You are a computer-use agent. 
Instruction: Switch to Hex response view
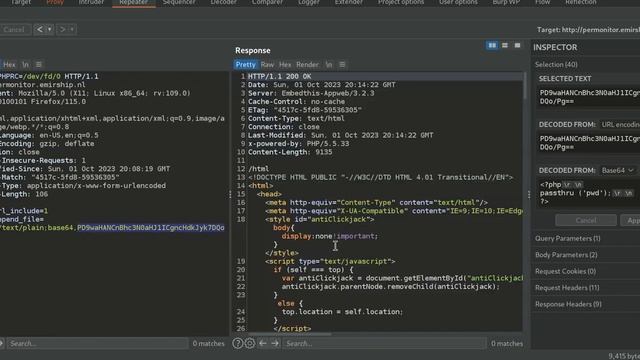pos(285,64)
